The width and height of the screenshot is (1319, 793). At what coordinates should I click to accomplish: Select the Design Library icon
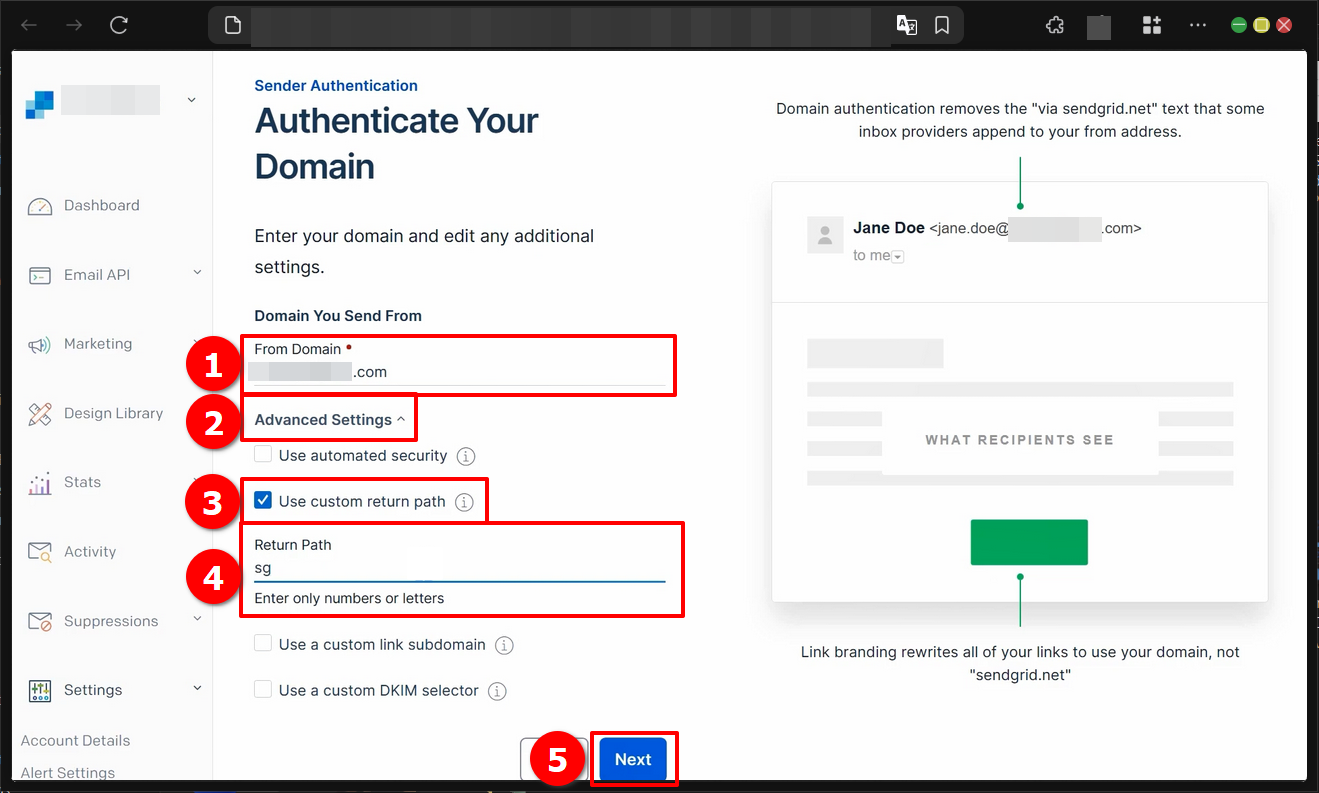click(x=38, y=413)
